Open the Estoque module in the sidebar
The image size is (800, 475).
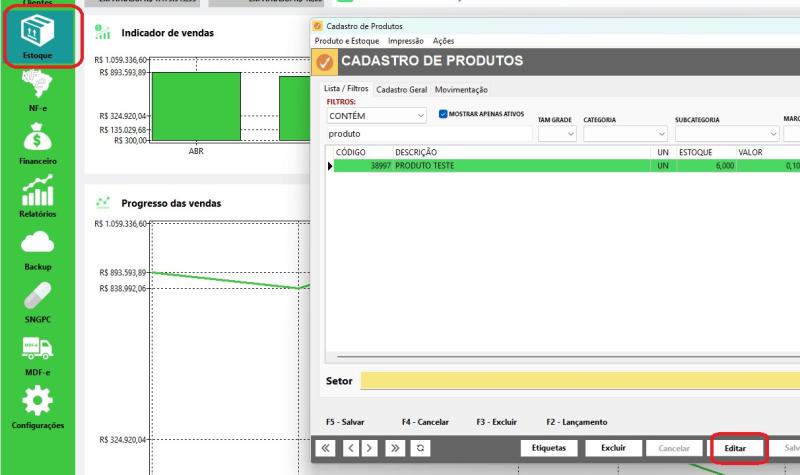tap(37, 36)
